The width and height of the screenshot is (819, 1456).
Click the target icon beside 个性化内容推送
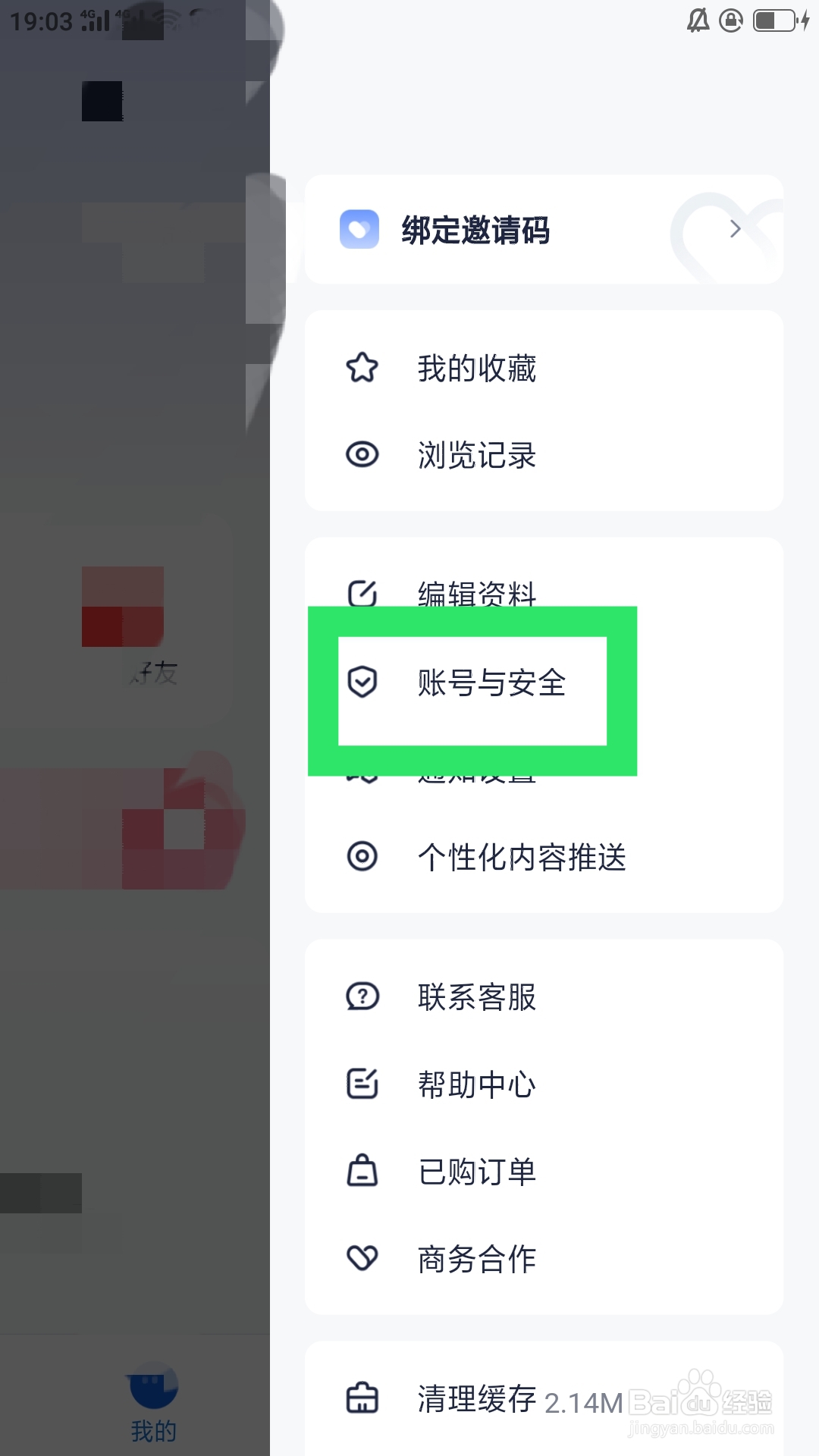click(x=362, y=856)
